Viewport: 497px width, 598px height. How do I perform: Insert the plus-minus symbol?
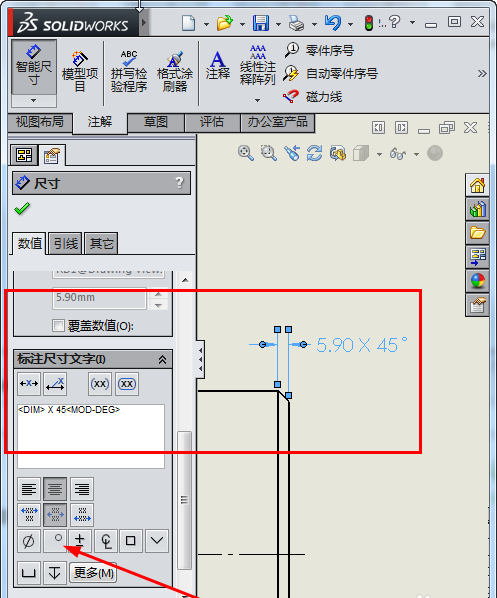tap(80, 540)
